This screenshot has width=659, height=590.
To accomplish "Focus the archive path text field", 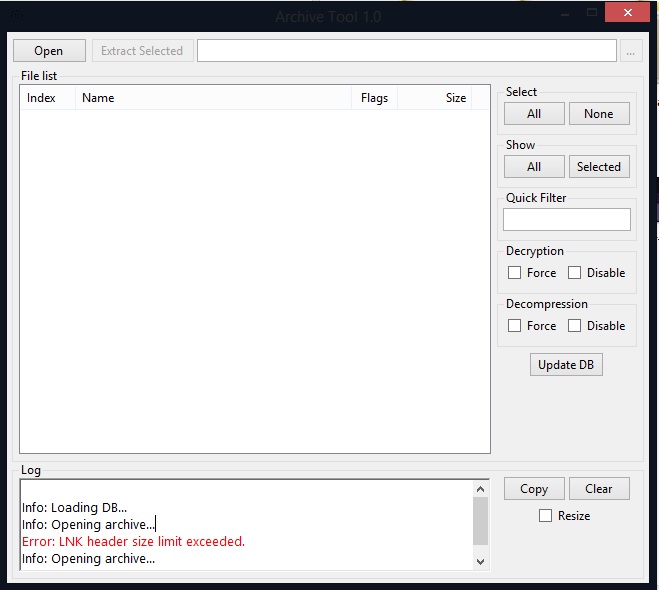I will coord(406,51).
